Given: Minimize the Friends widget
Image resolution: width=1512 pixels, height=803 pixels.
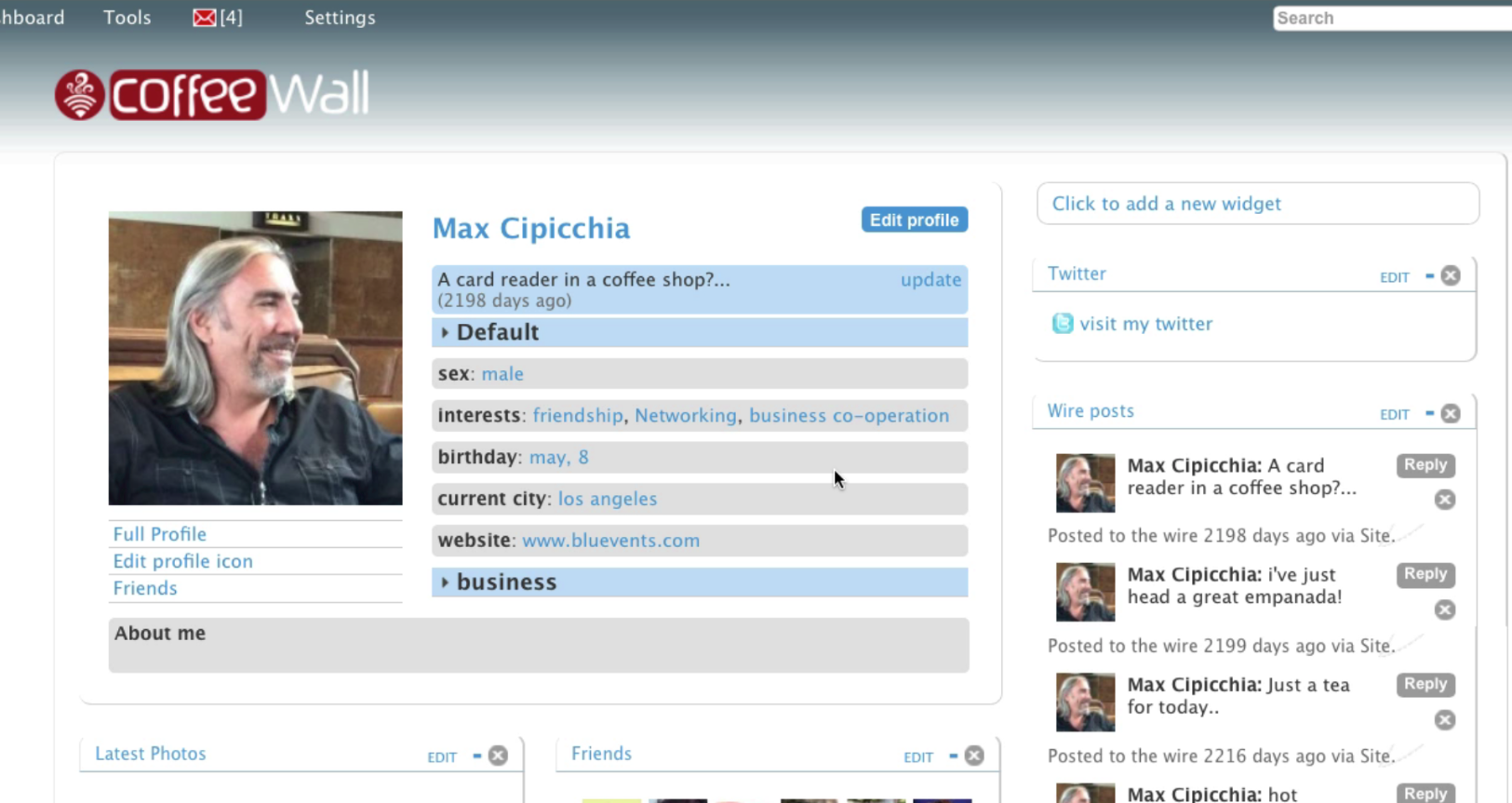Looking at the screenshot, I should (x=953, y=756).
